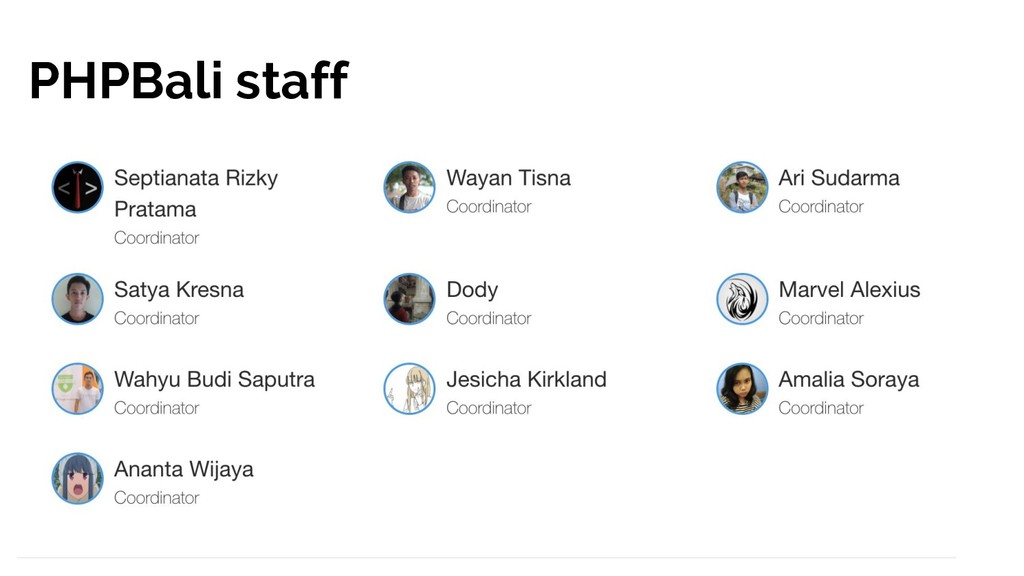Open Dody's avatar thumbnail
1024x576 pixels.
point(409,299)
